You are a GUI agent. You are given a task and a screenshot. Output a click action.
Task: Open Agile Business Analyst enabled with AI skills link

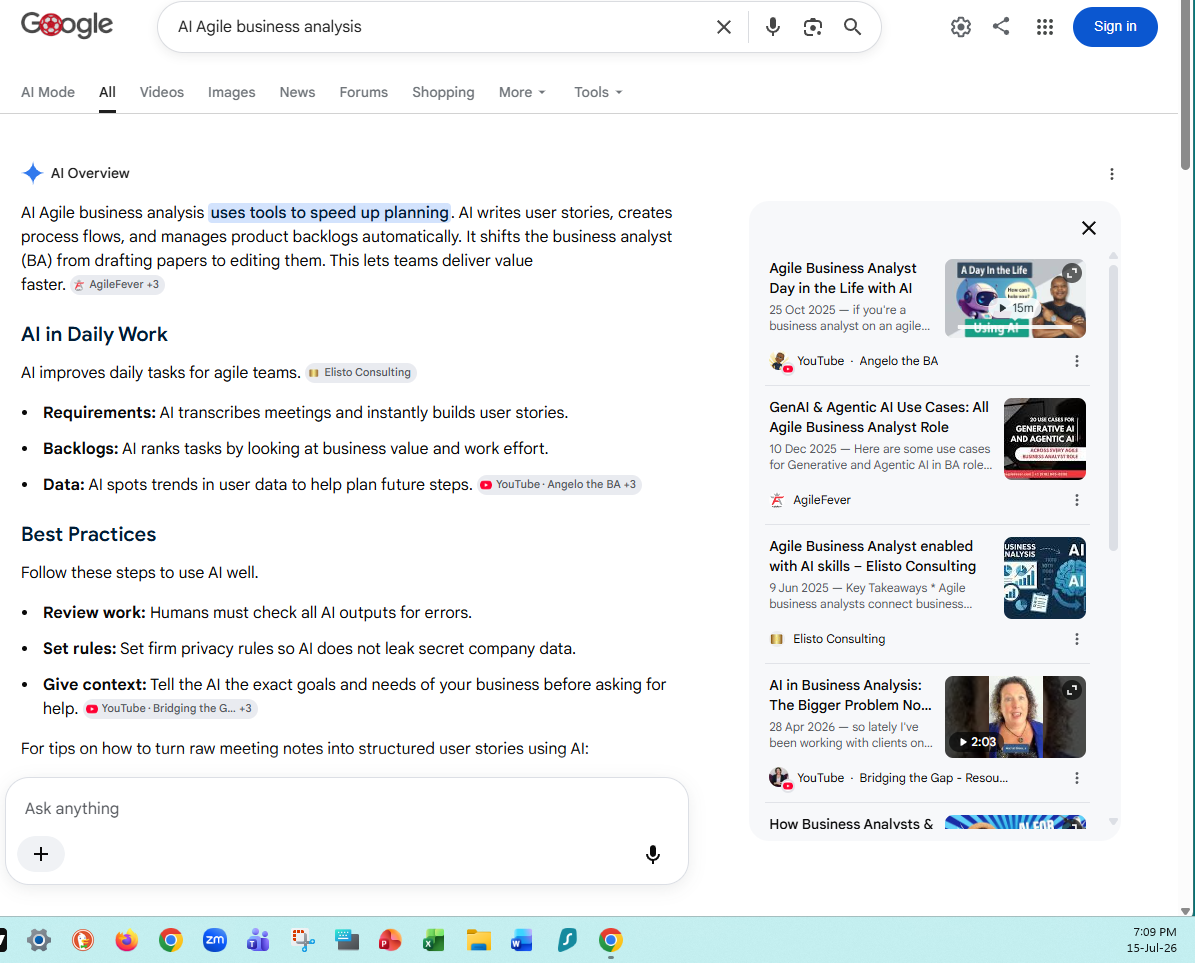[873, 556]
